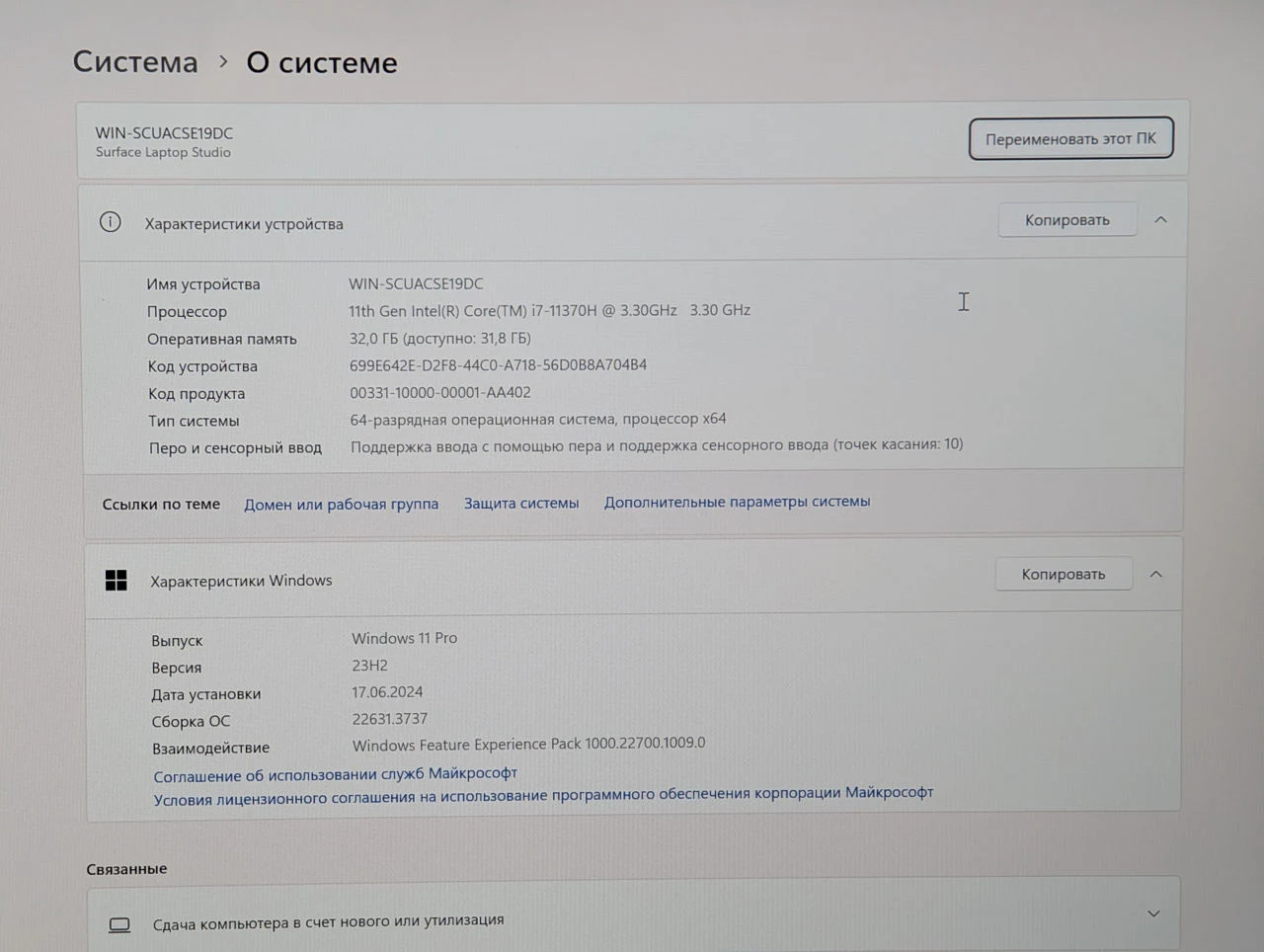Open Домен или рабочая группа link

[x=342, y=504]
